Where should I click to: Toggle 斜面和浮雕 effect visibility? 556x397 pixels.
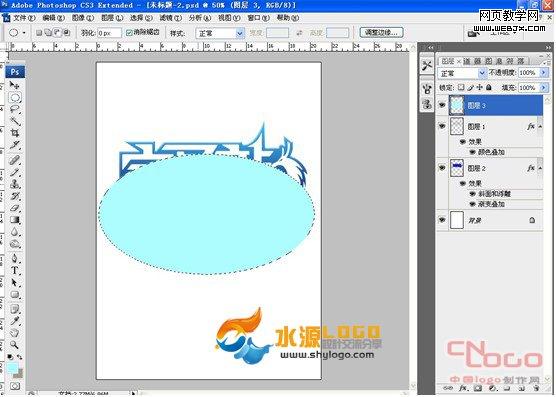472,194
